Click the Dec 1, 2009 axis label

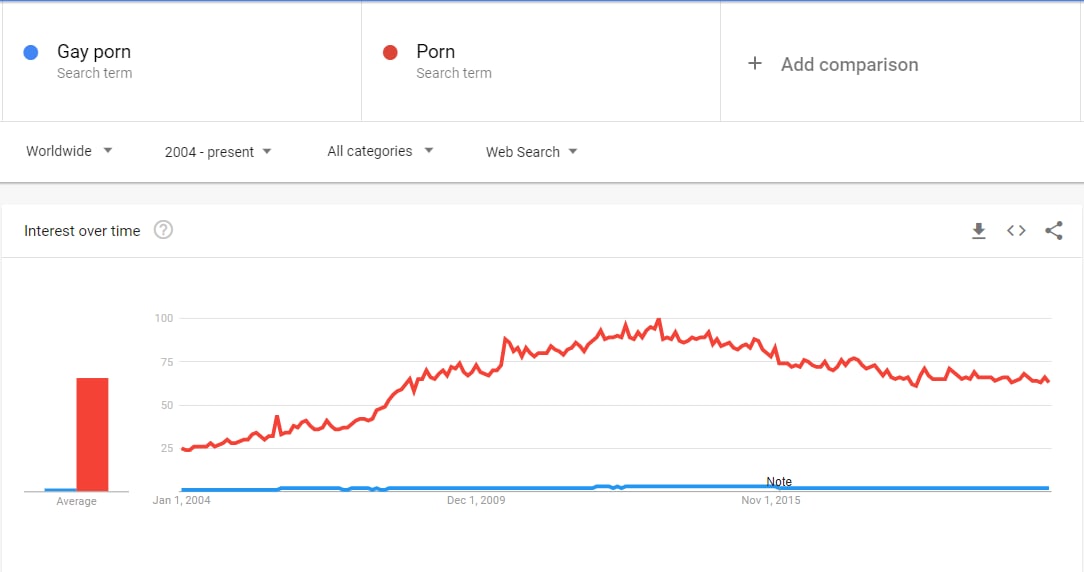point(476,500)
